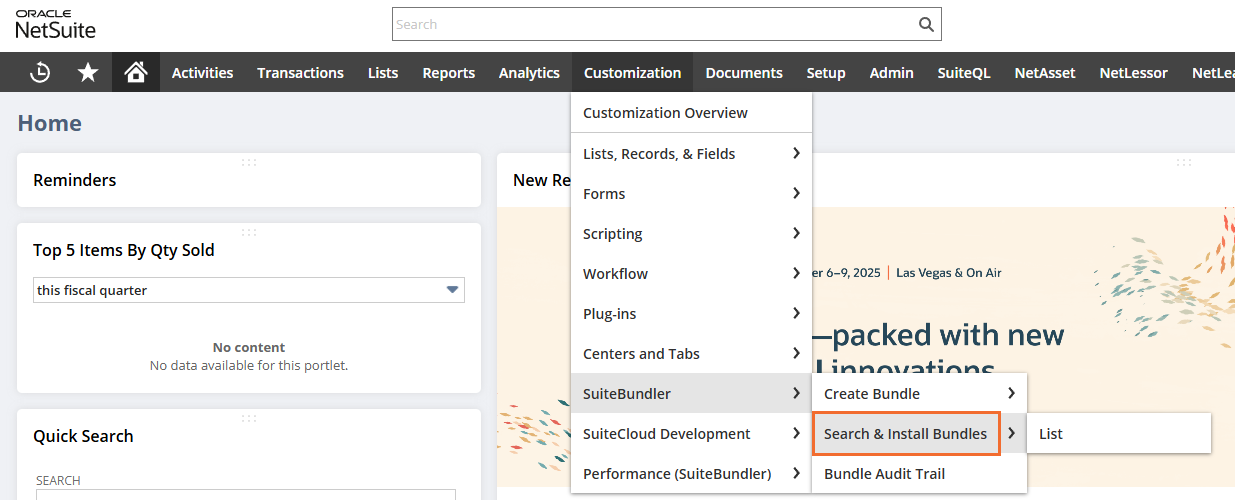
Task: Select Customization Overview
Action: click(692, 113)
